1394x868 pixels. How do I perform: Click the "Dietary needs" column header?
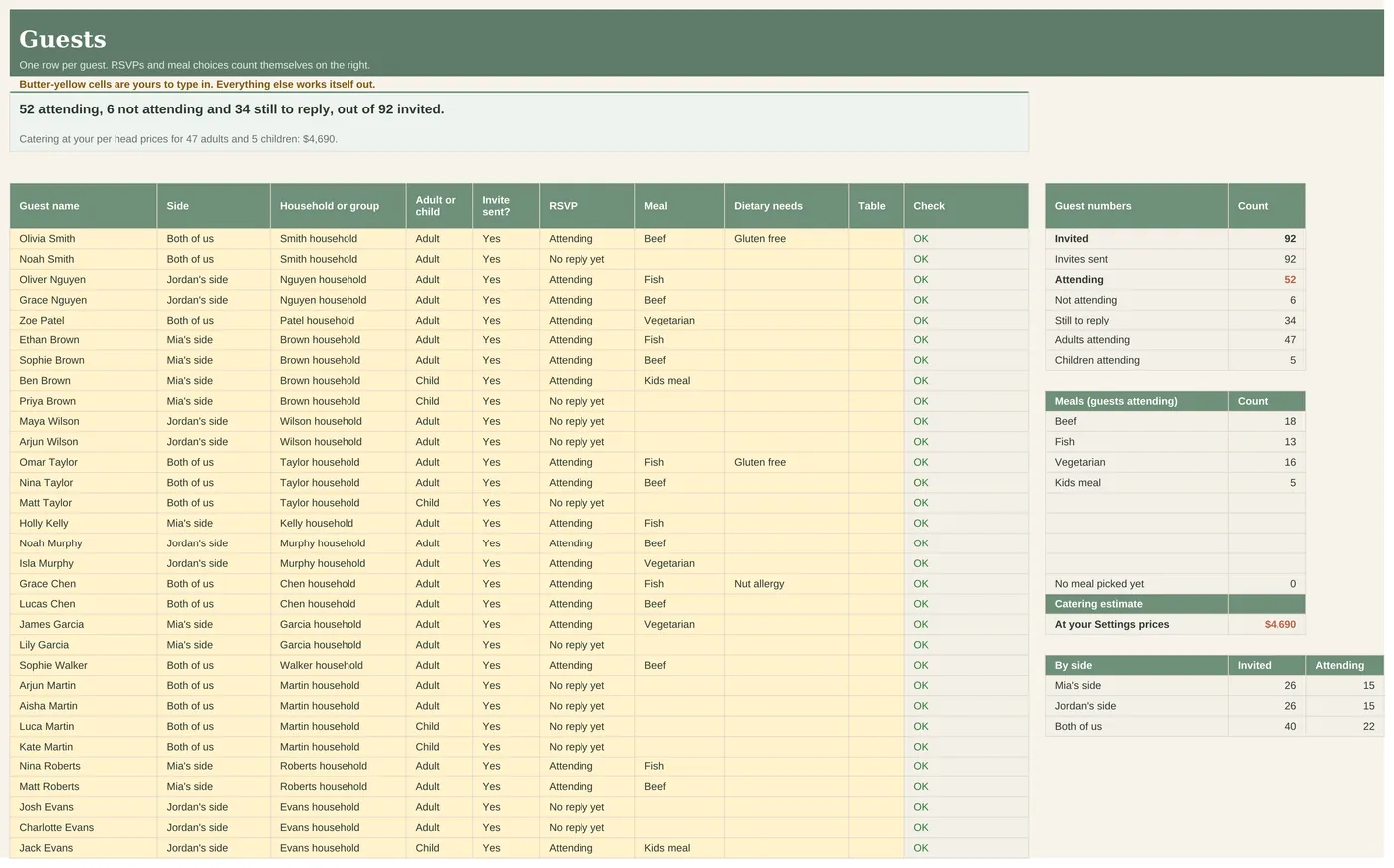pyautogui.click(x=787, y=206)
